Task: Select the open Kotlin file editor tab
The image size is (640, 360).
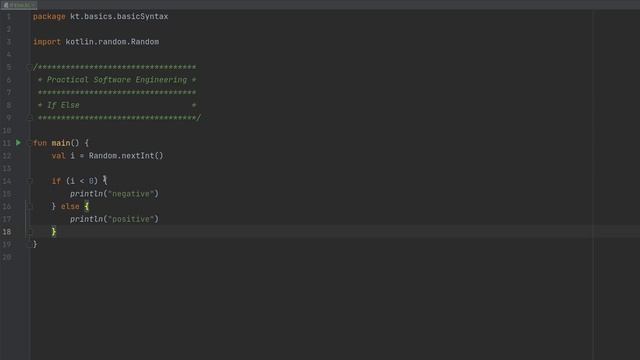Action: pos(19,5)
